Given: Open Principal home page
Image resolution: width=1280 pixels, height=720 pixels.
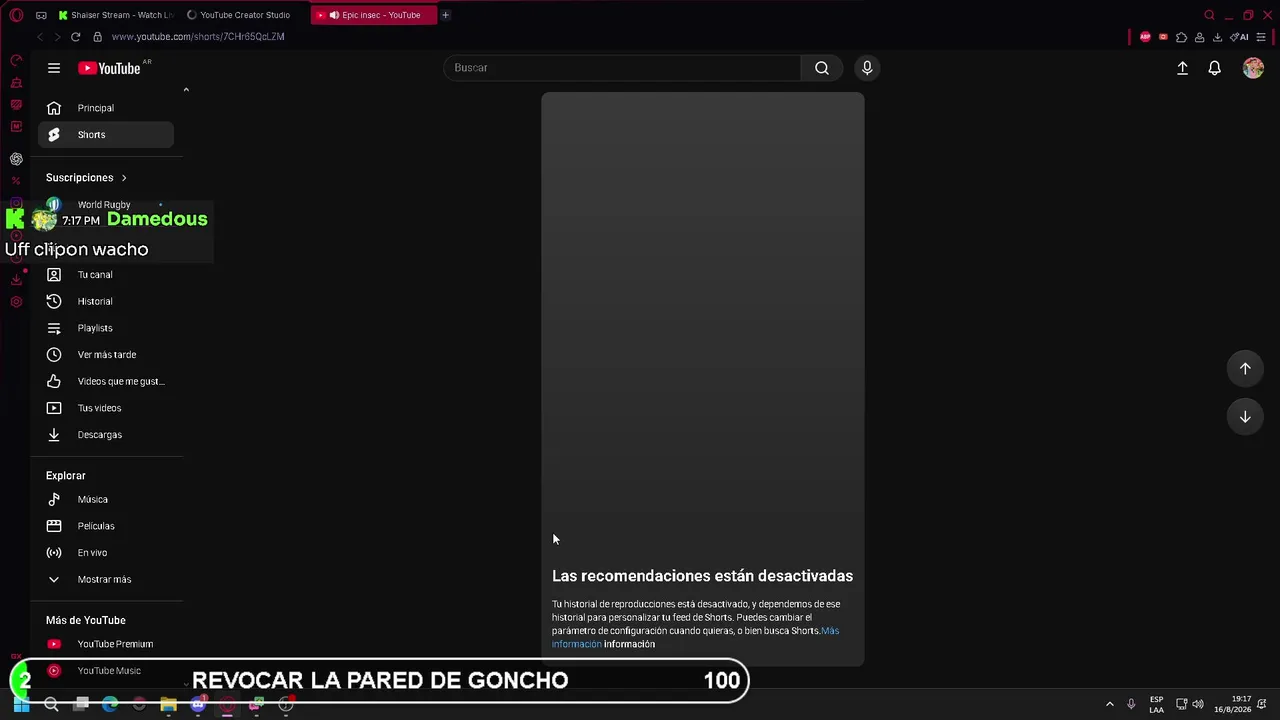Looking at the screenshot, I should (x=105, y=108).
